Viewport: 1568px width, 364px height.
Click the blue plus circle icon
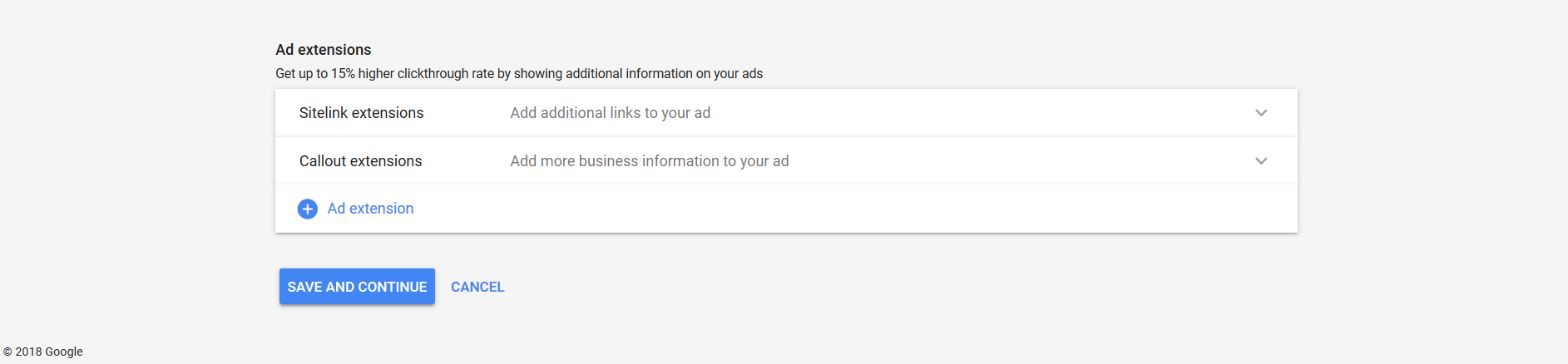pyautogui.click(x=307, y=209)
